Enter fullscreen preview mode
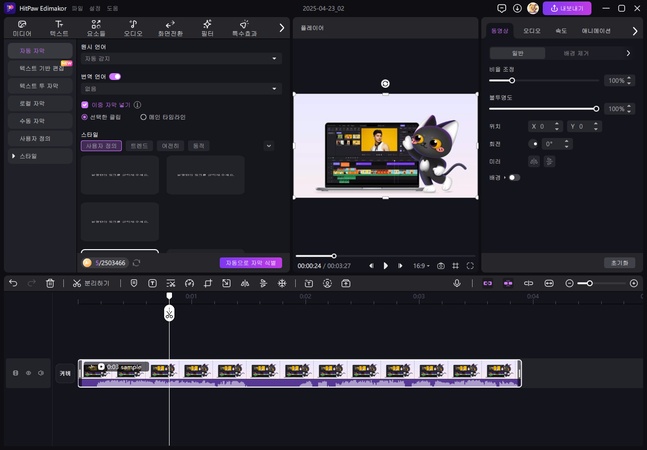647x450 pixels. 471,266
